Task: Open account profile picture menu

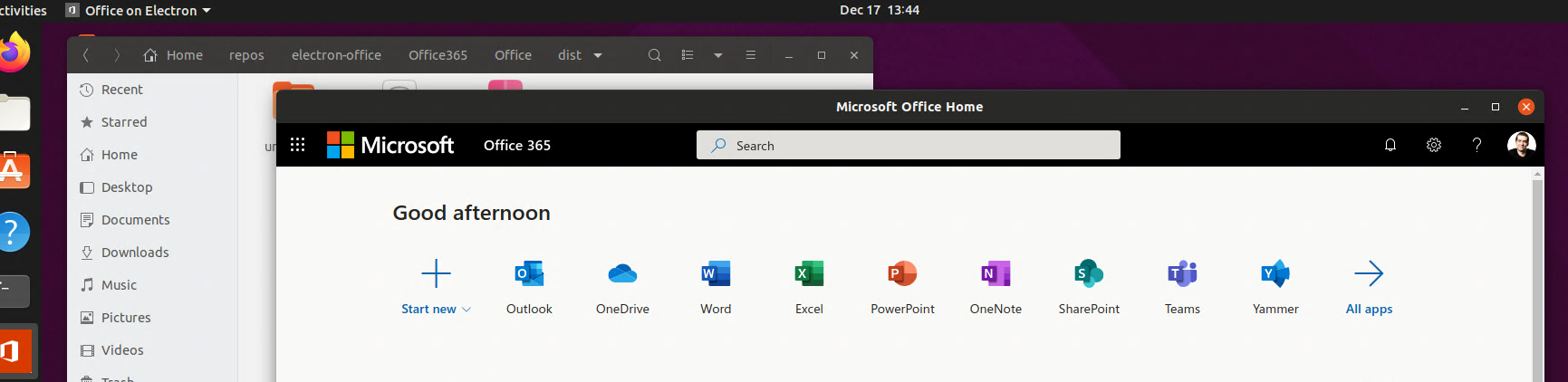Action: pyautogui.click(x=1521, y=145)
